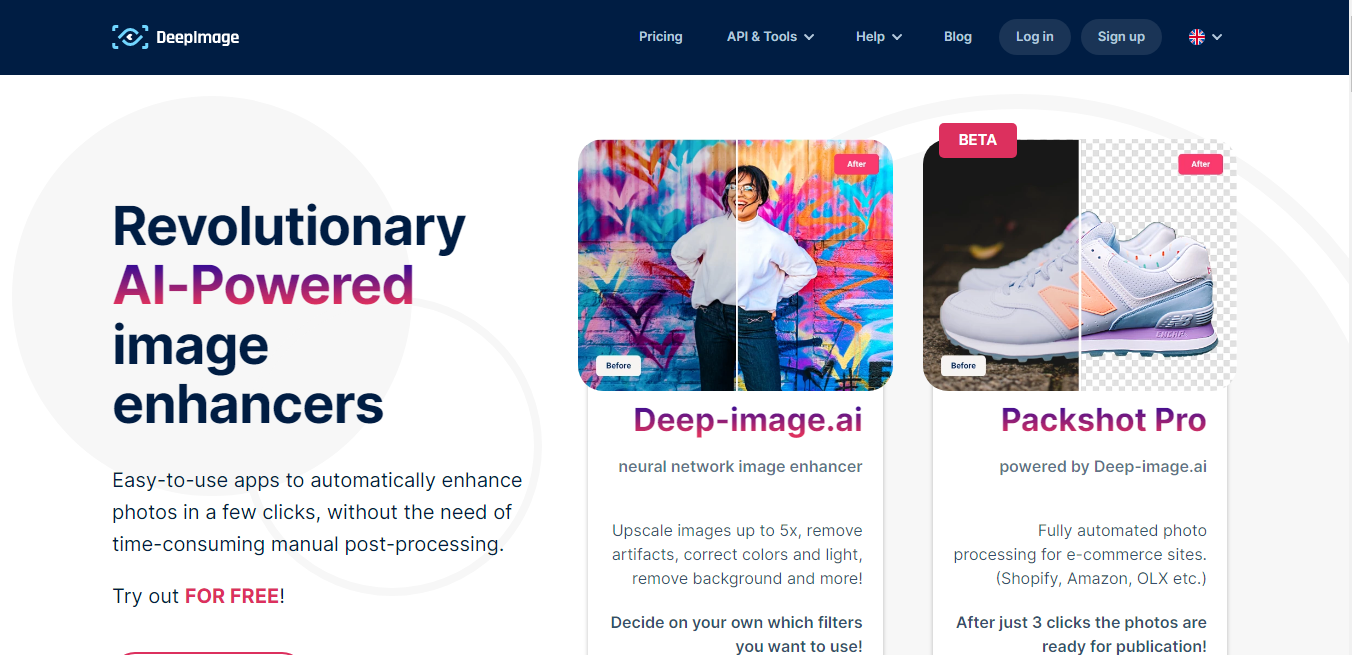Viewport: 1352px width, 655px height.
Task: Click the 'Revolutionary' heading word
Action: click(289, 226)
